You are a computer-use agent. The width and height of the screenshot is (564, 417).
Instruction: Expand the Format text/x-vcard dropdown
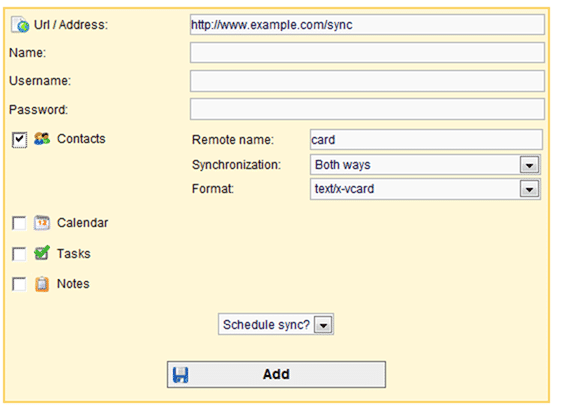point(425,189)
